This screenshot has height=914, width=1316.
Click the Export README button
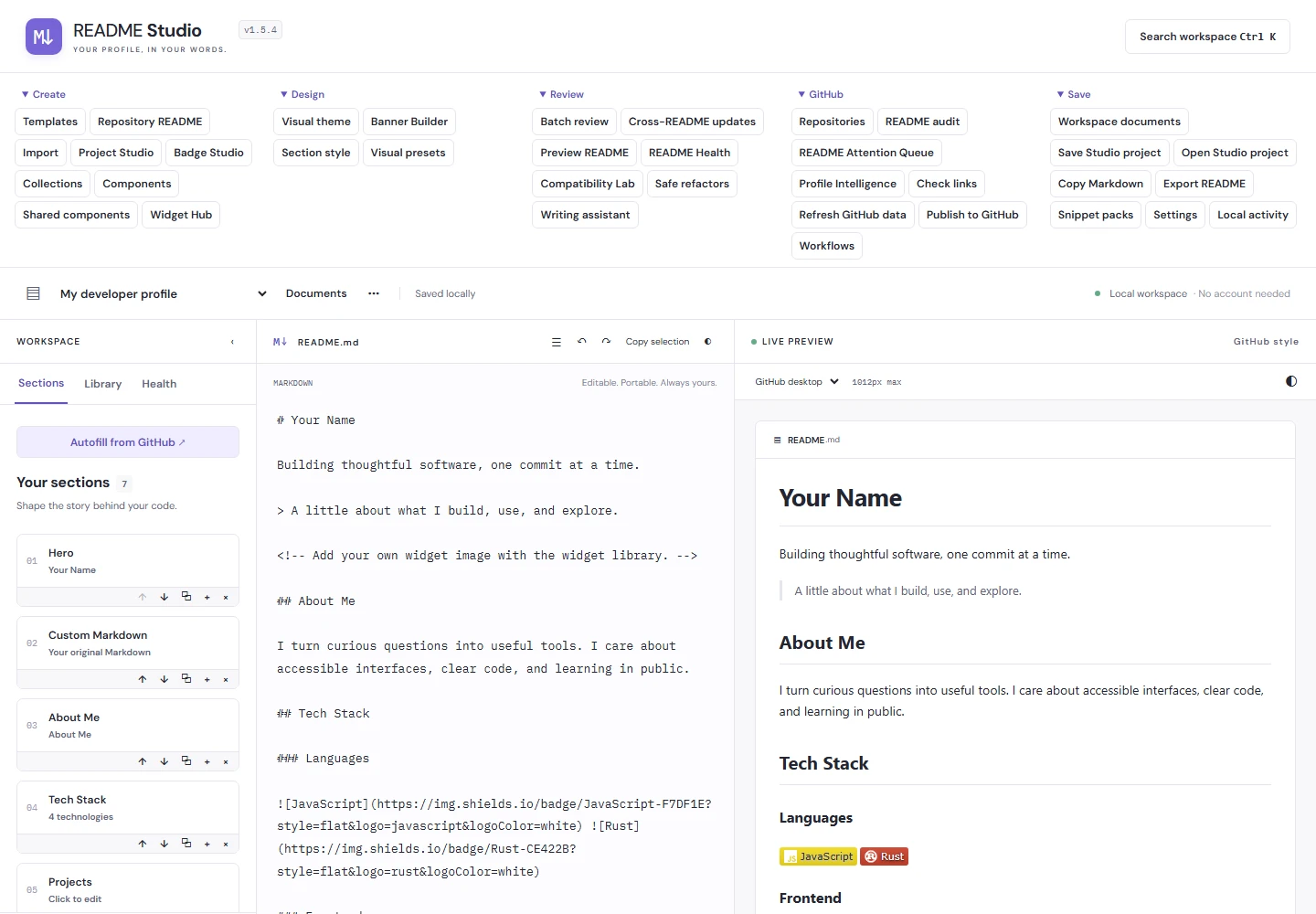[1205, 184]
